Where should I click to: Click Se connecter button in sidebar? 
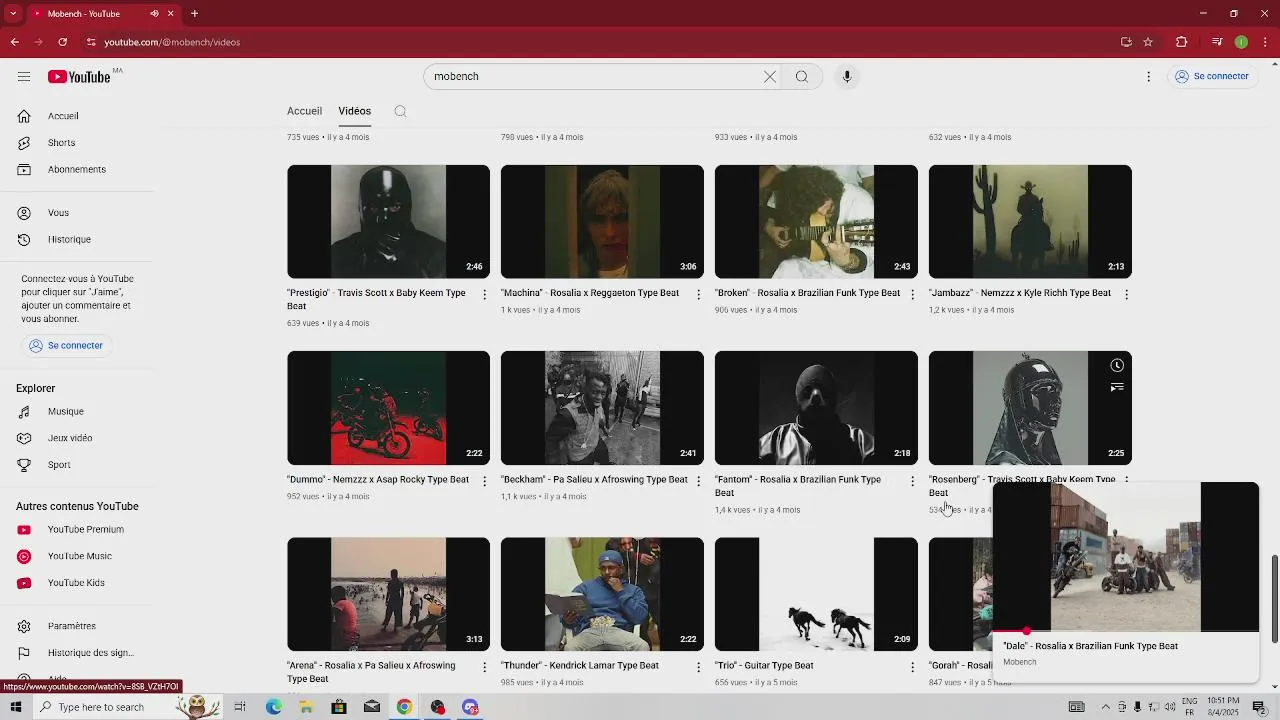66,345
